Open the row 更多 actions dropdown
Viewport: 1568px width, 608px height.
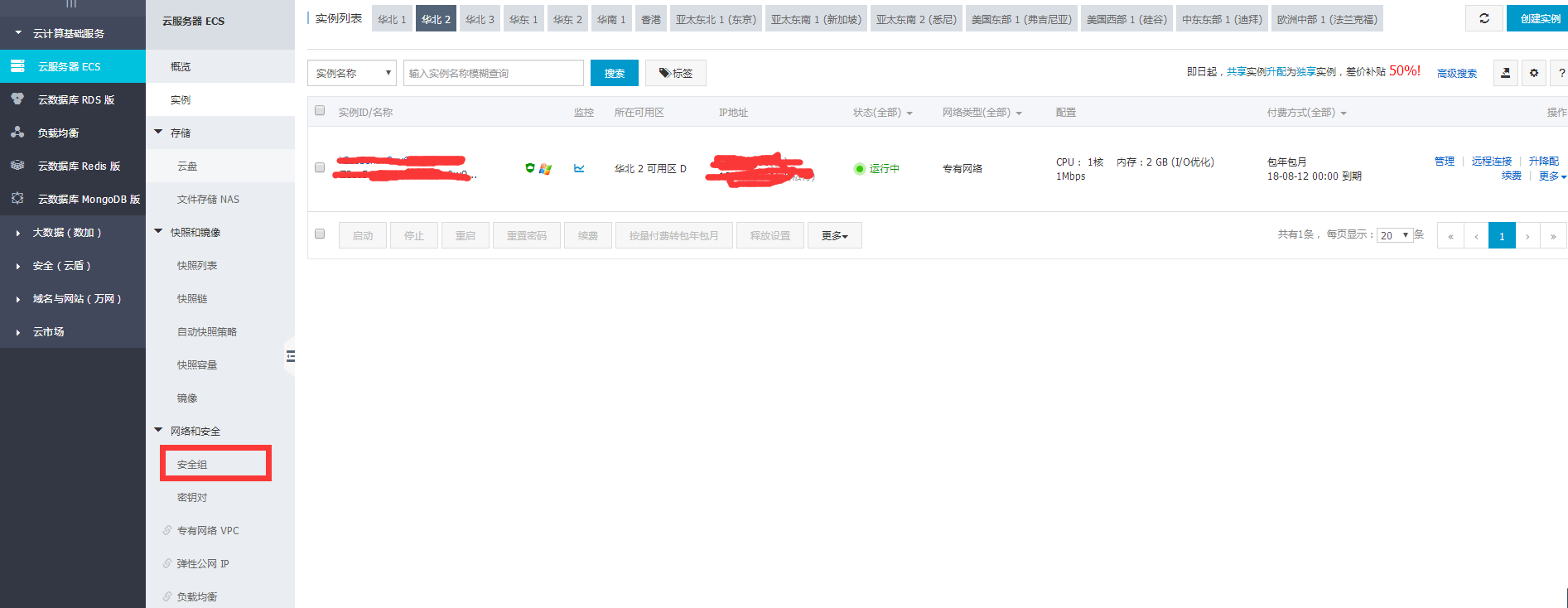coord(1552,176)
